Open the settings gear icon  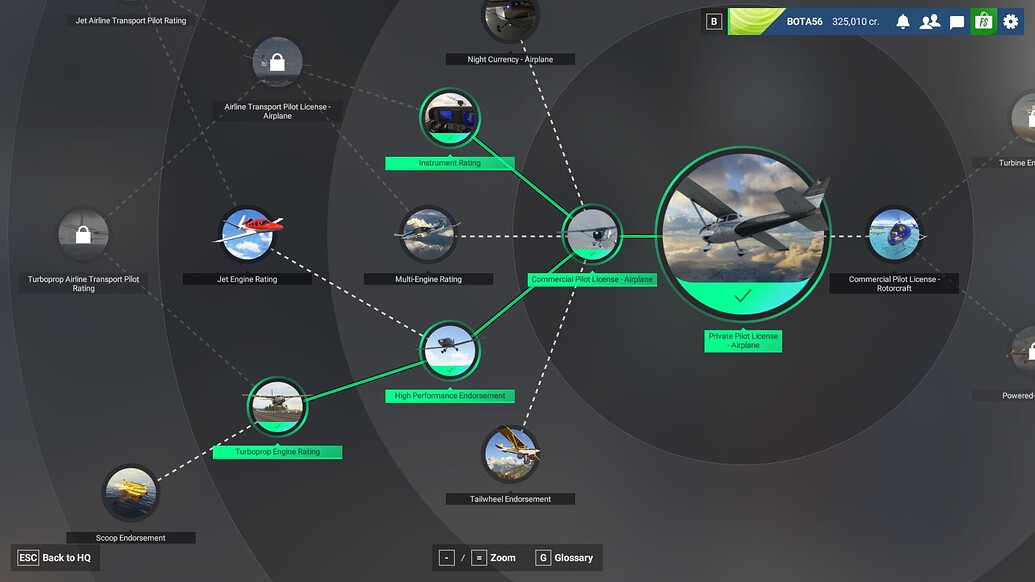coord(1011,22)
